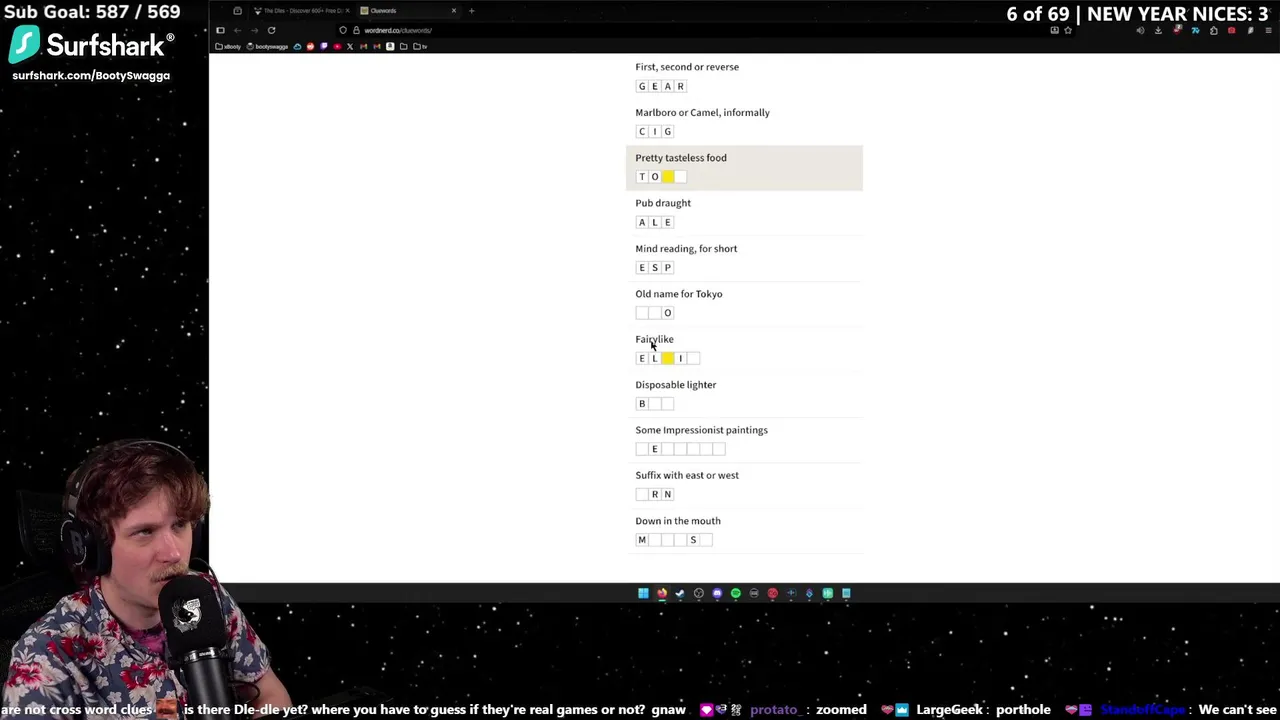Open Spotify from the taskbar
Image resolution: width=1280 pixels, height=720 pixels.
click(736, 593)
